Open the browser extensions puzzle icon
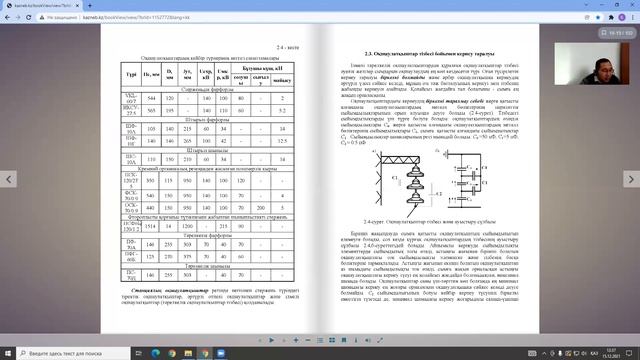The height and width of the screenshot is (360, 640). (x=611, y=18)
